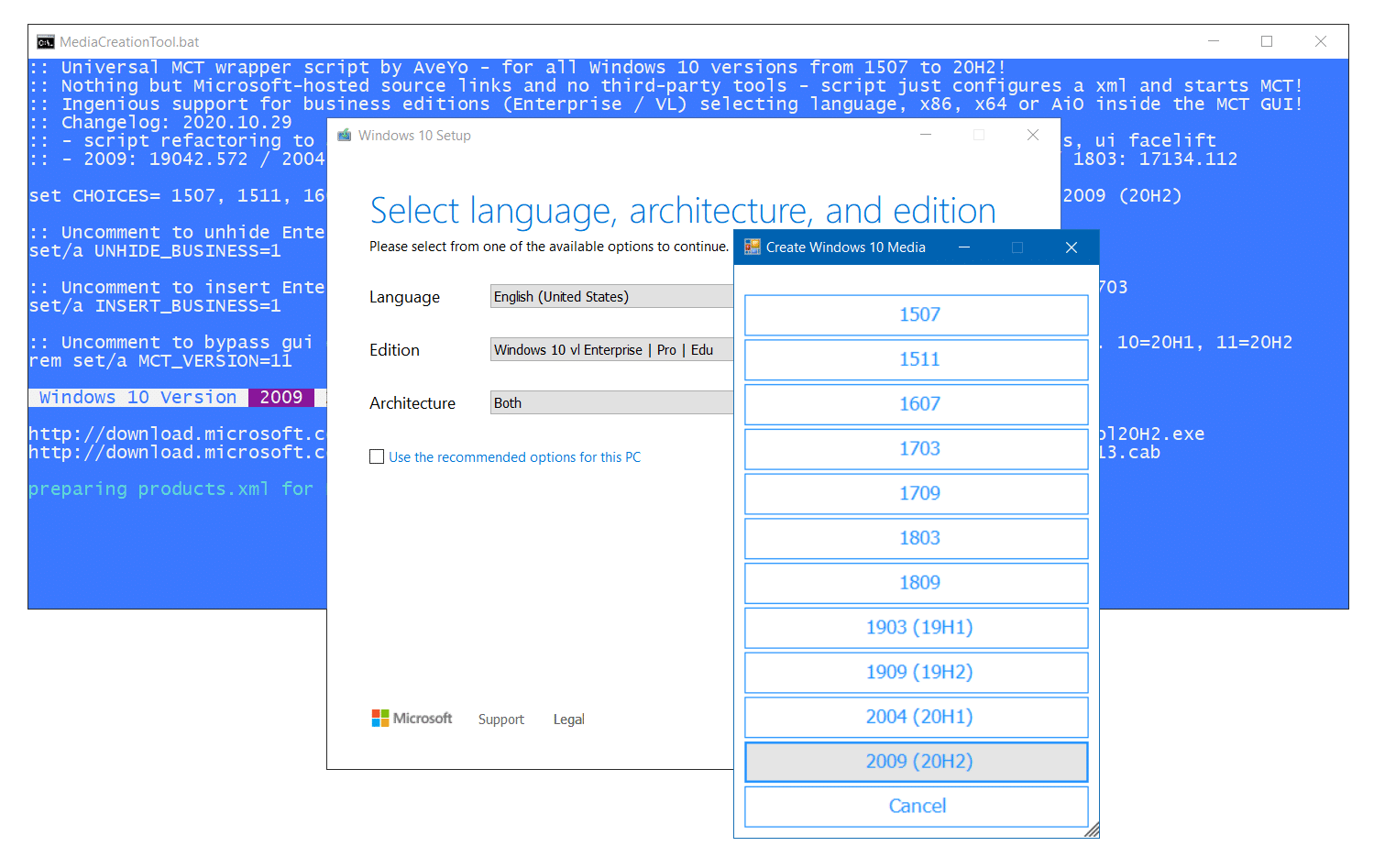Image resolution: width=1385 pixels, height=868 pixels.
Task: Open the Legal link in Setup
Action: click(x=568, y=720)
